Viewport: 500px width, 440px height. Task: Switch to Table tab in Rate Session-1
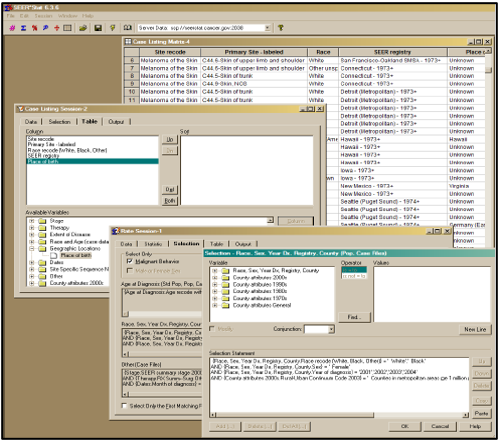point(216,244)
